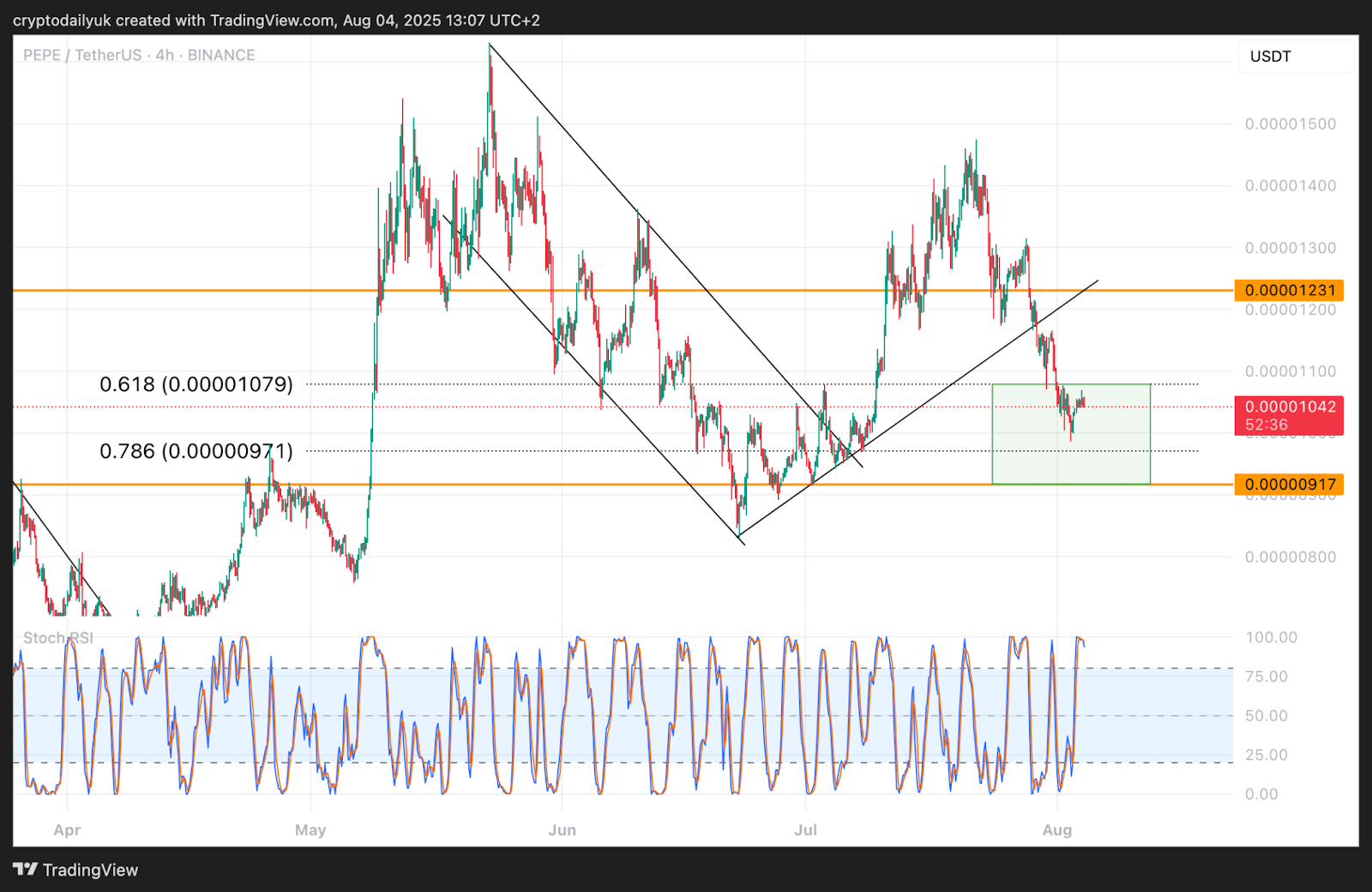Click the TradingView logo icon
The height and width of the screenshot is (892, 1372).
pos(26,869)
